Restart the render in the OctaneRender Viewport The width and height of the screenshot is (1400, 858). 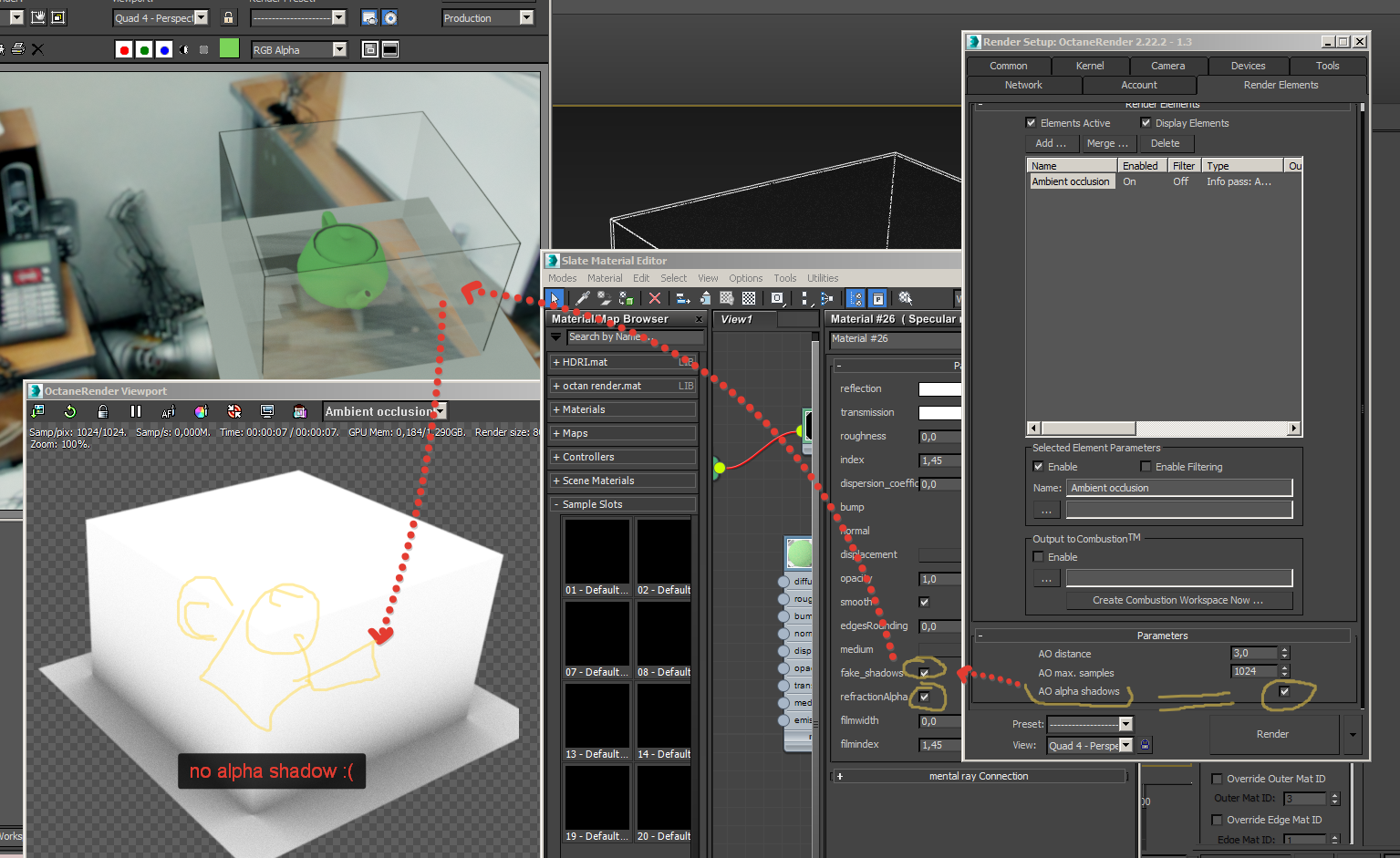(x=69, y=411)
